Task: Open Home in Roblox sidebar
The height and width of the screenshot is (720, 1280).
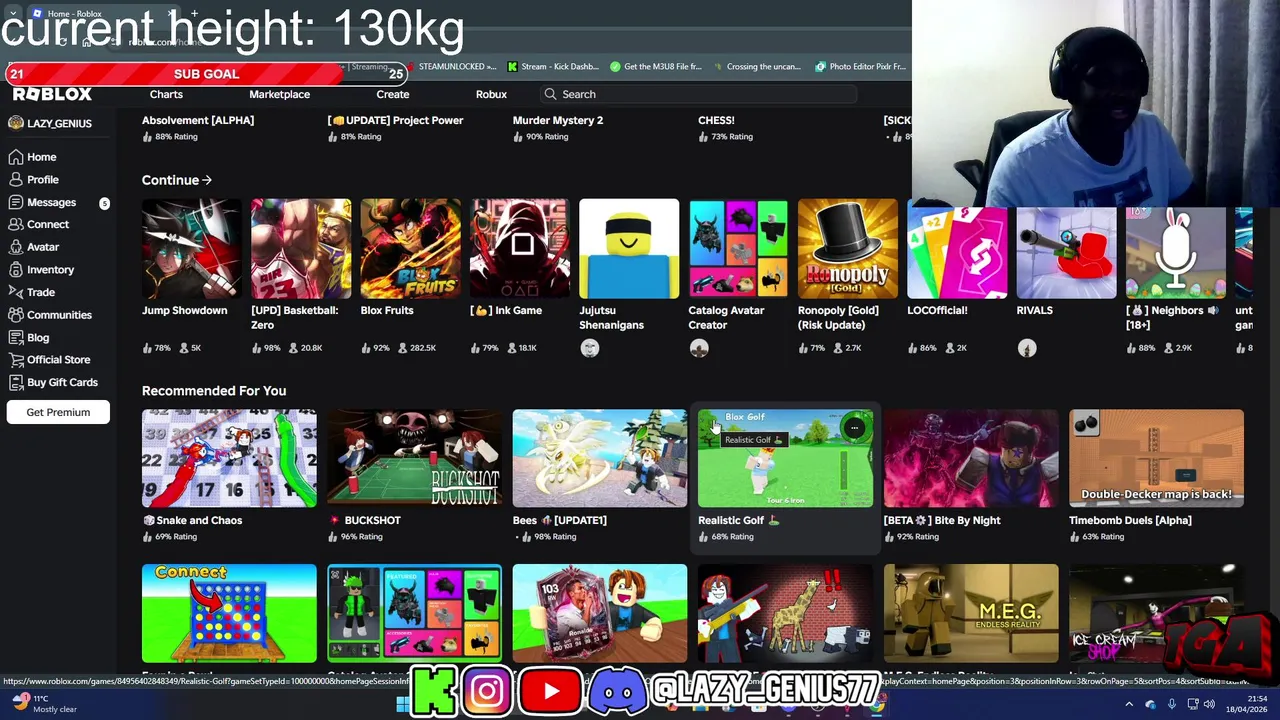Action: point(32,157)
